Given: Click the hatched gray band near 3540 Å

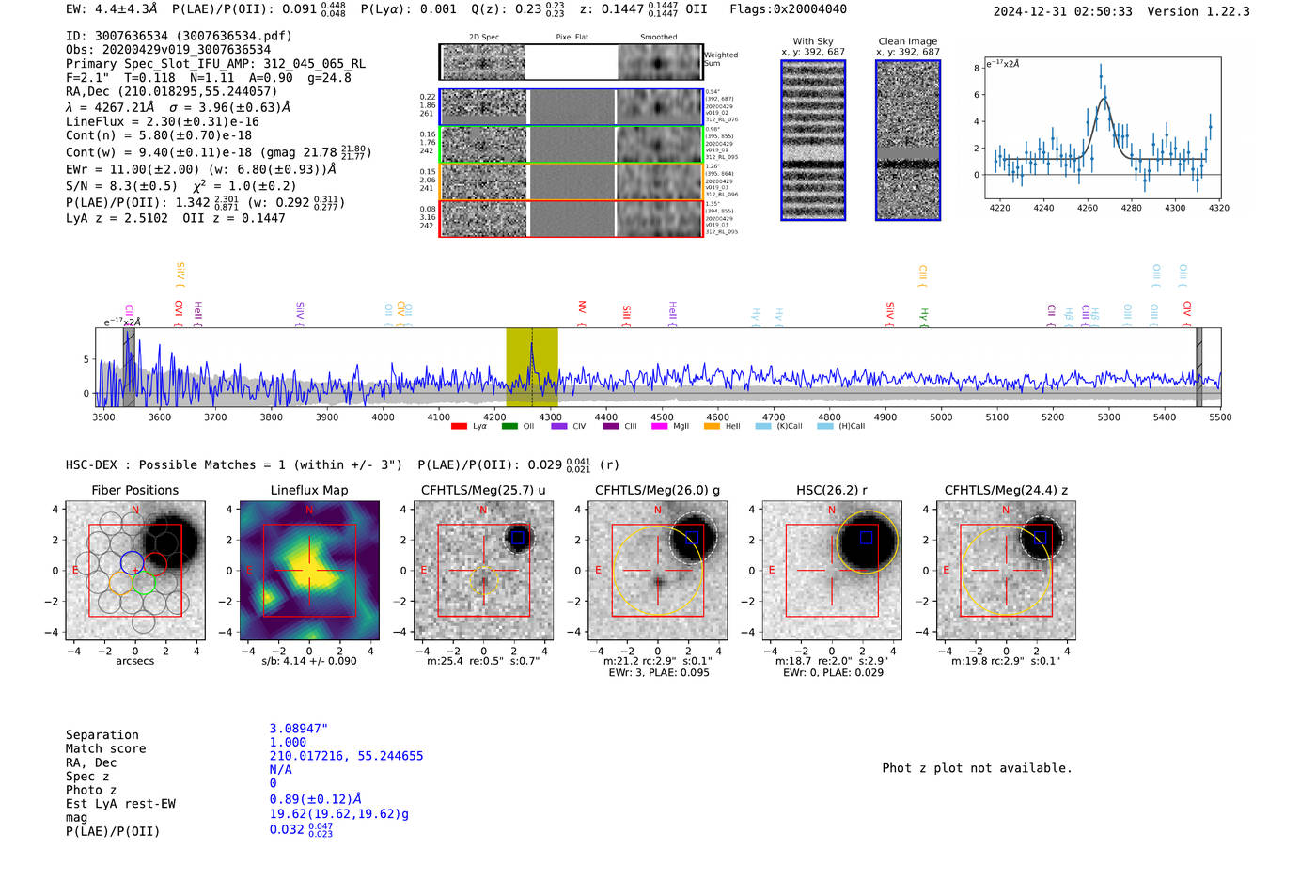Looking at the screenshot, I should point(129,368).
